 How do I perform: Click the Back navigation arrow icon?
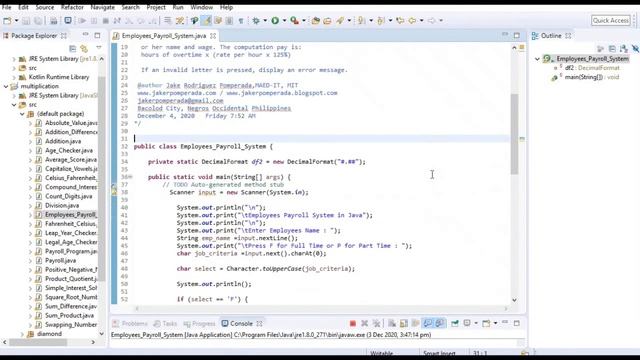coord(412,20)
